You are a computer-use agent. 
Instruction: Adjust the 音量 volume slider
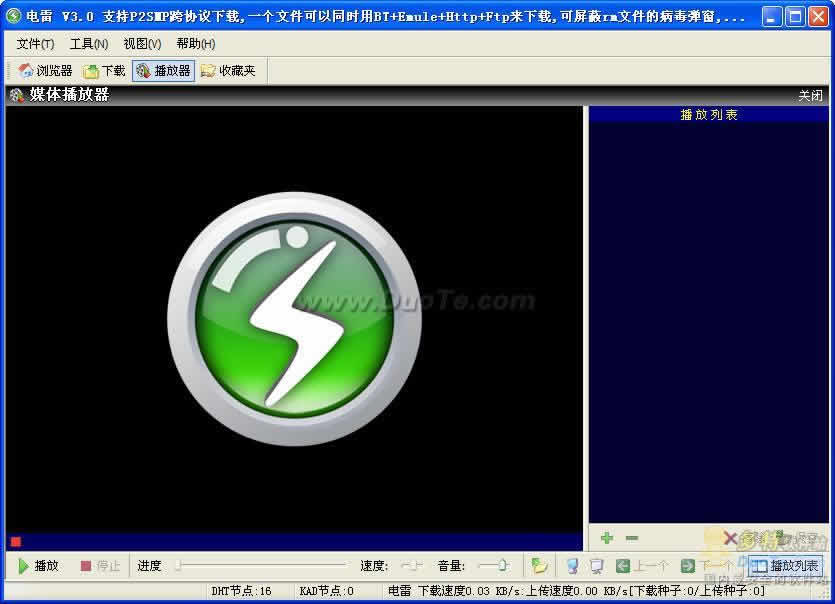click(493, 565)
